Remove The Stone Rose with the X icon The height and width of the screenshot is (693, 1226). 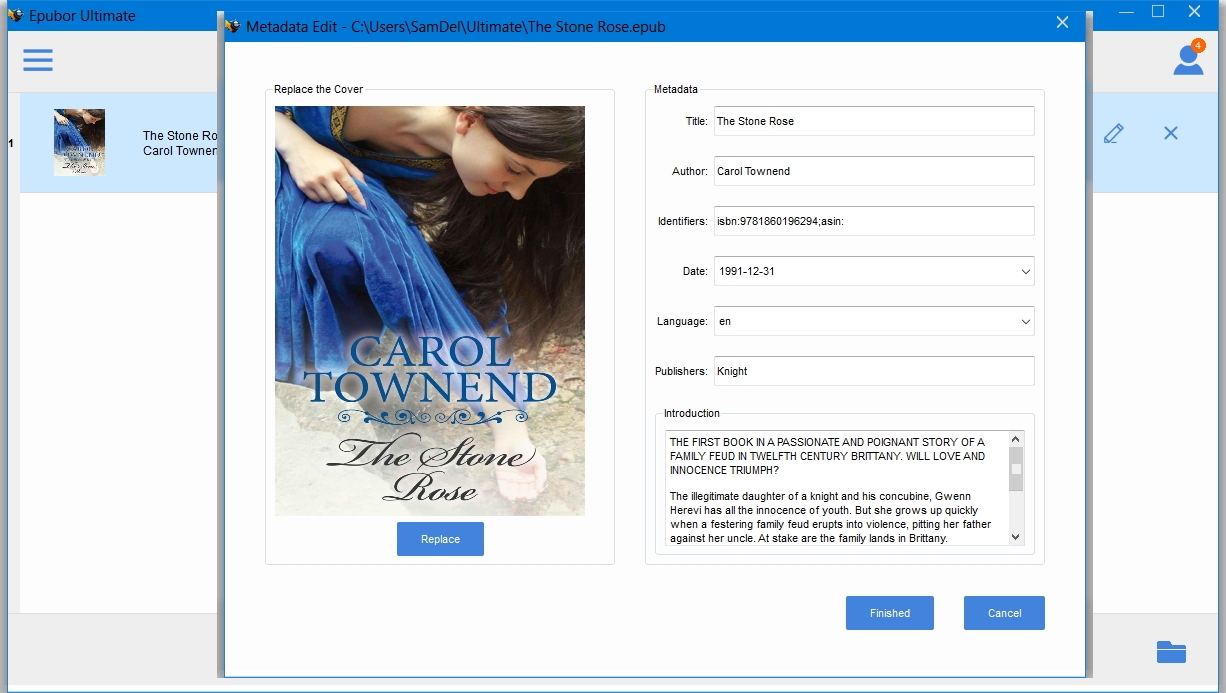click(x=1171, y=133)
